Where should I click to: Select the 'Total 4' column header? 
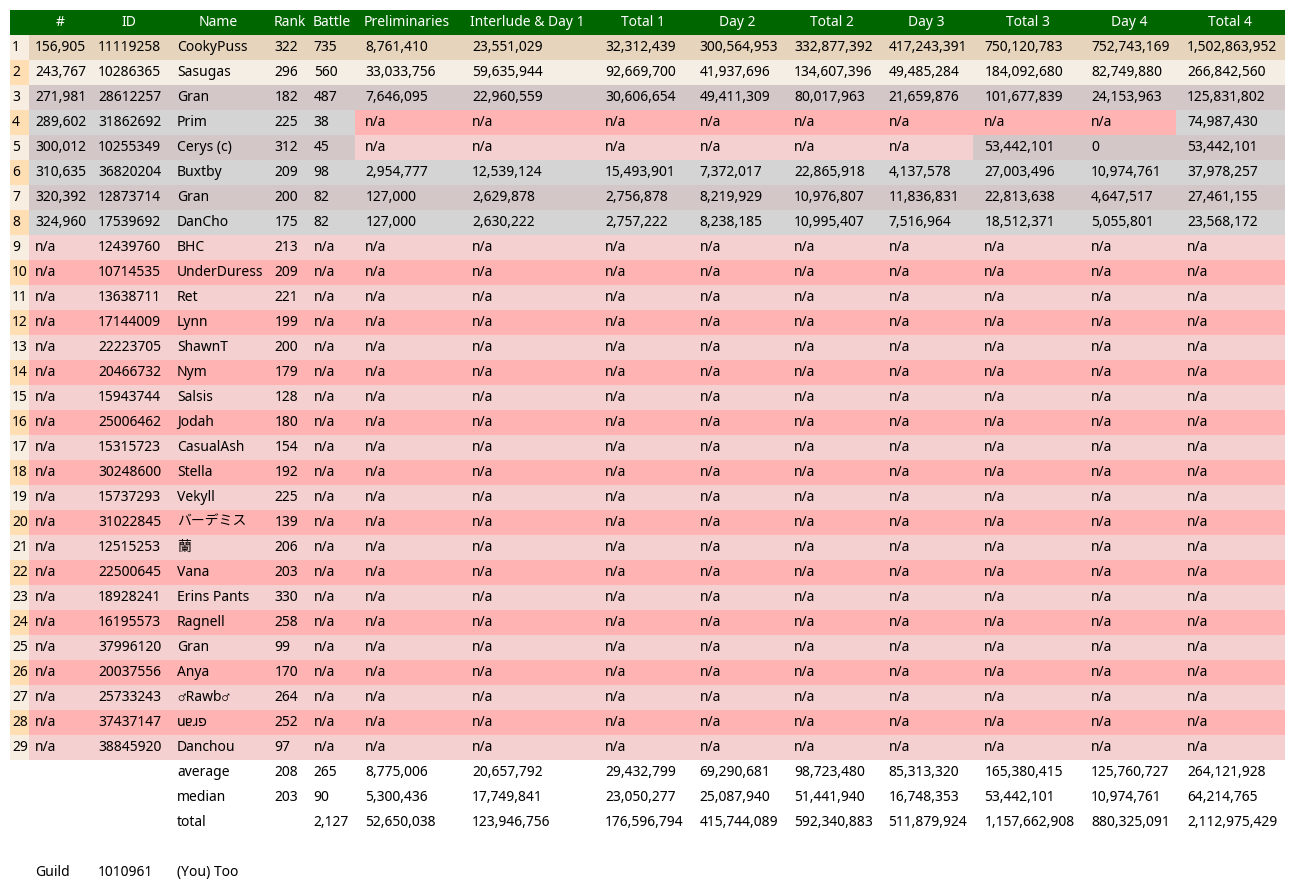pos(1229,21)
